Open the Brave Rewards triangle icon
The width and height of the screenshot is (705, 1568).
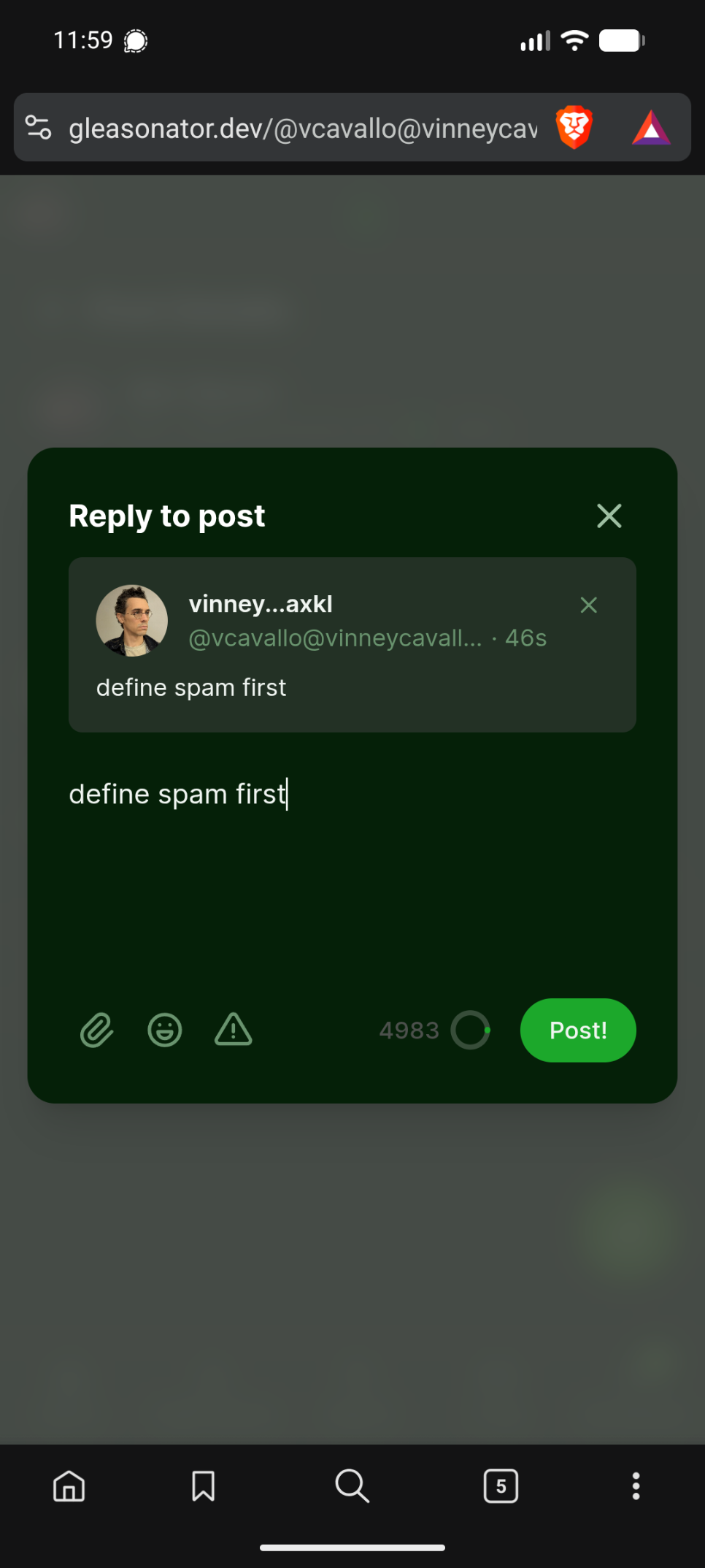click(x=651, y=128)
